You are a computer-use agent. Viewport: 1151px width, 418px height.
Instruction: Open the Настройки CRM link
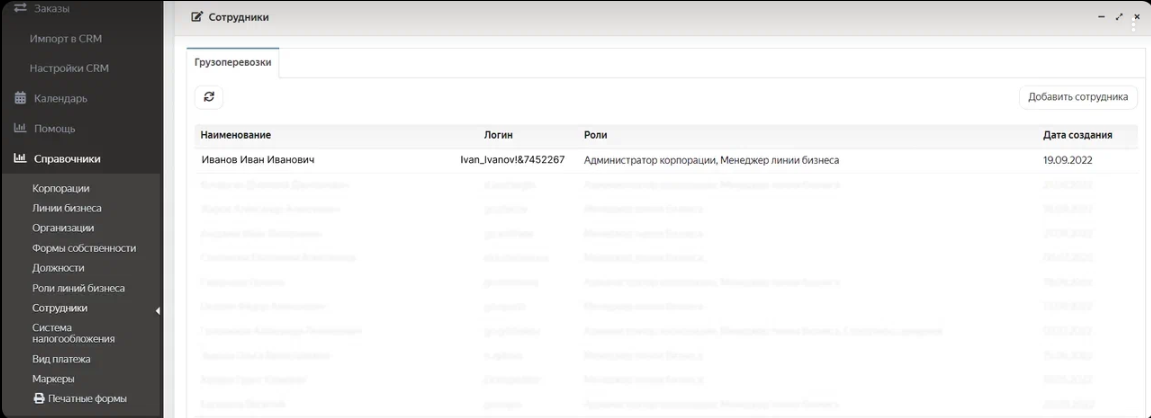pyautogui.click(x=69, y=68)
